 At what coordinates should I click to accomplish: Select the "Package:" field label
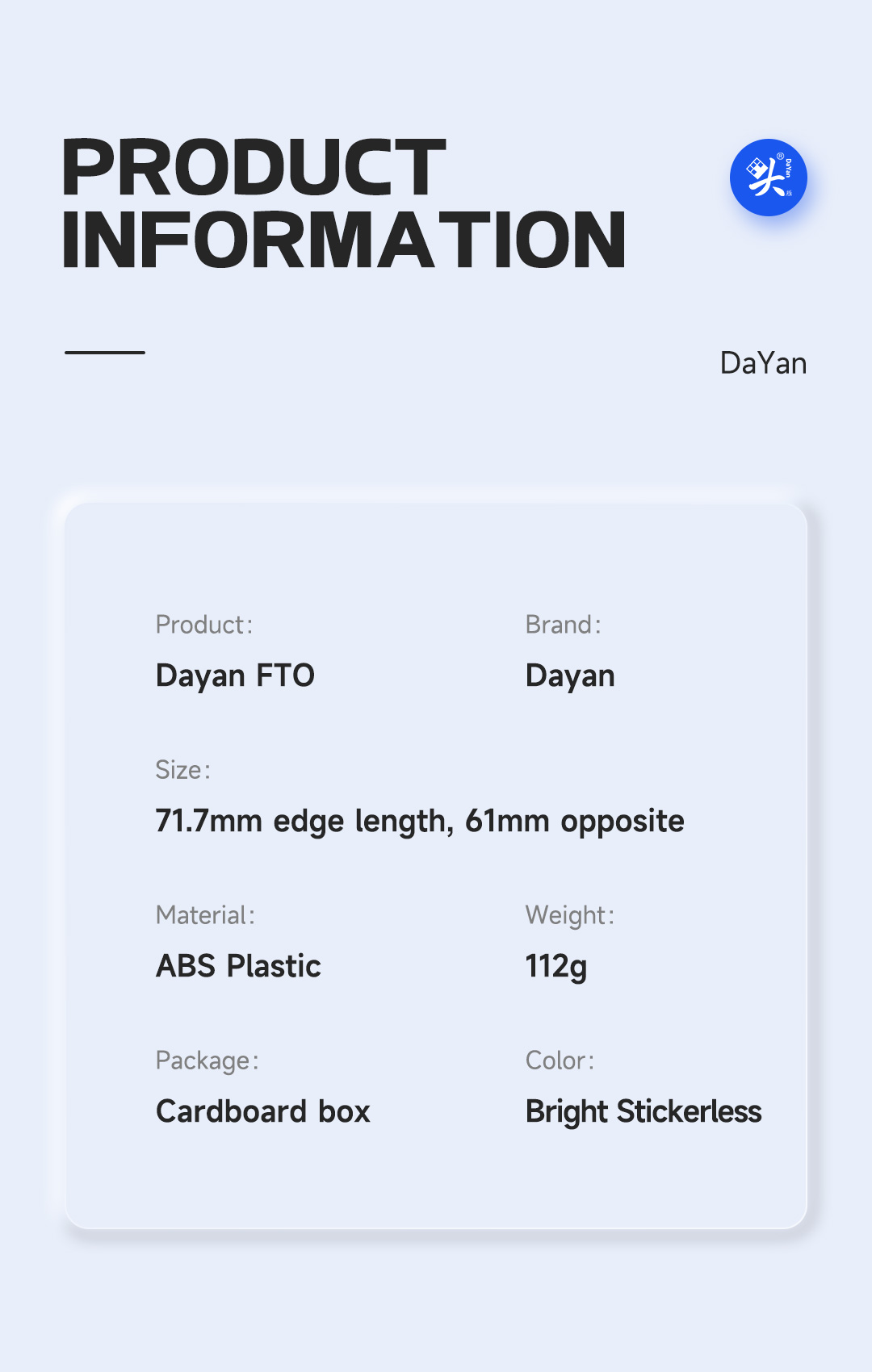coord(207,1060)
